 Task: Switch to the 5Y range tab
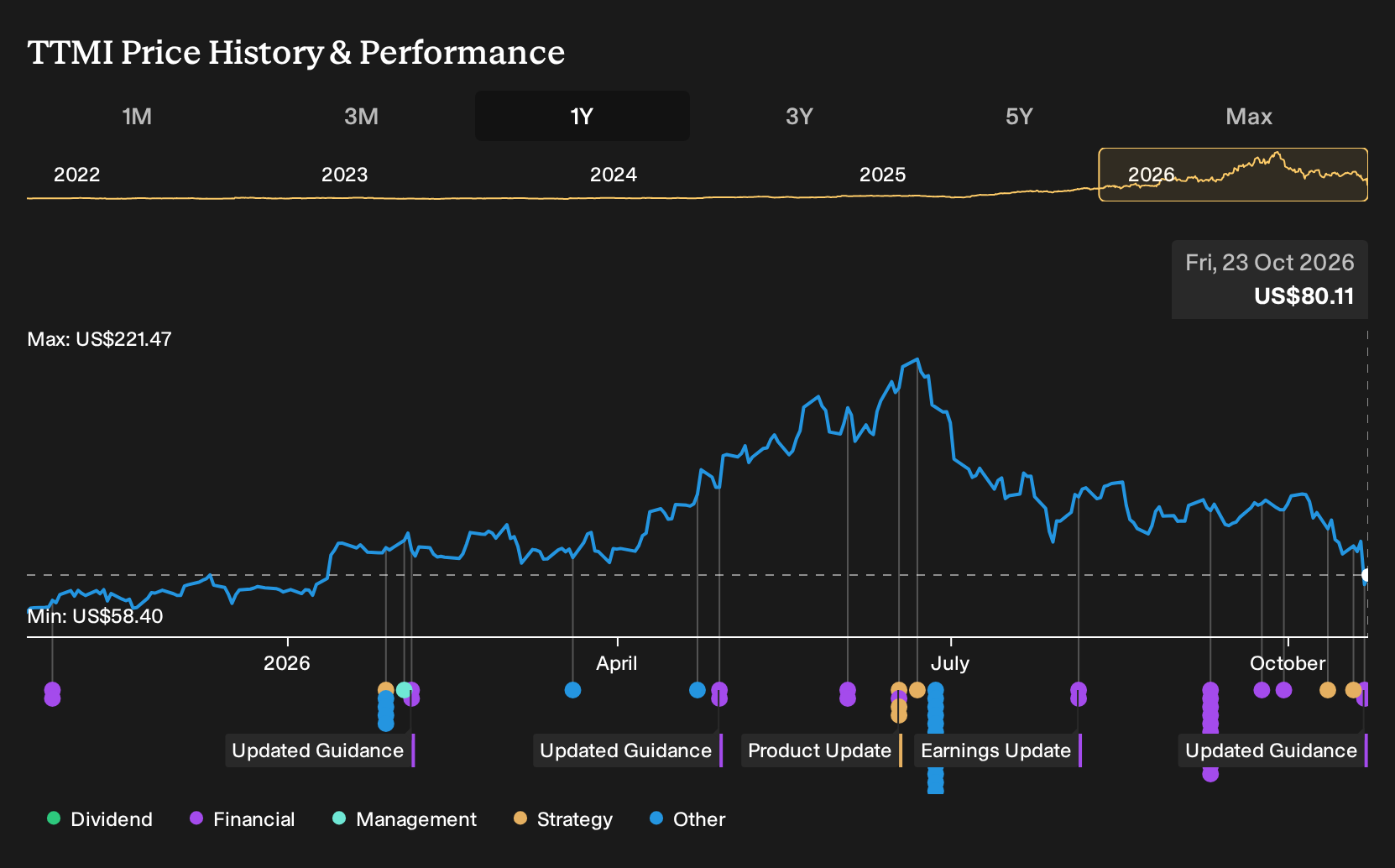(x=1019, y=116)
